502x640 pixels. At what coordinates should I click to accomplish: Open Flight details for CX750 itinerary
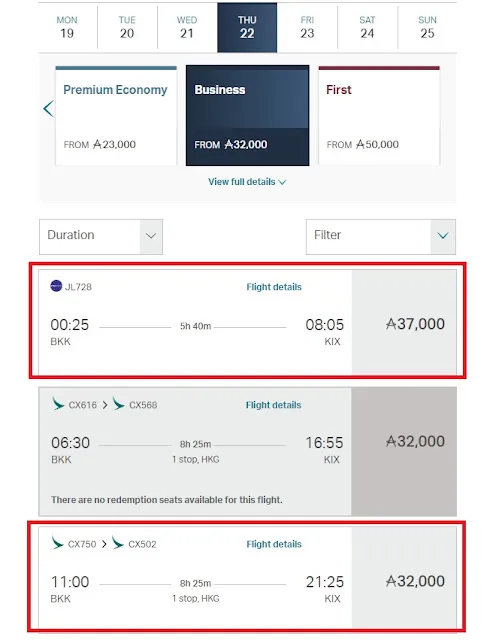pos(274,544)
